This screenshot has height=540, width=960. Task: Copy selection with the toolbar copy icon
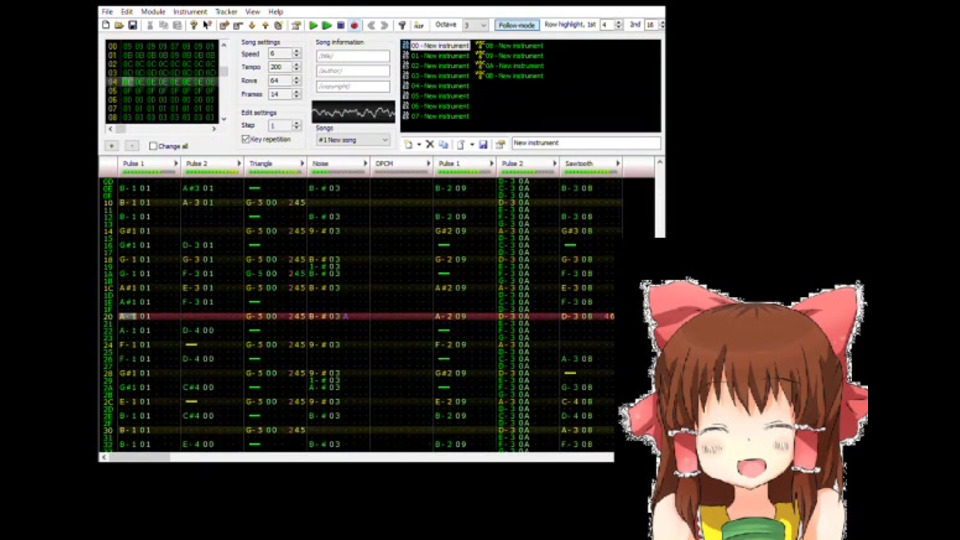(x=163, y=25)
